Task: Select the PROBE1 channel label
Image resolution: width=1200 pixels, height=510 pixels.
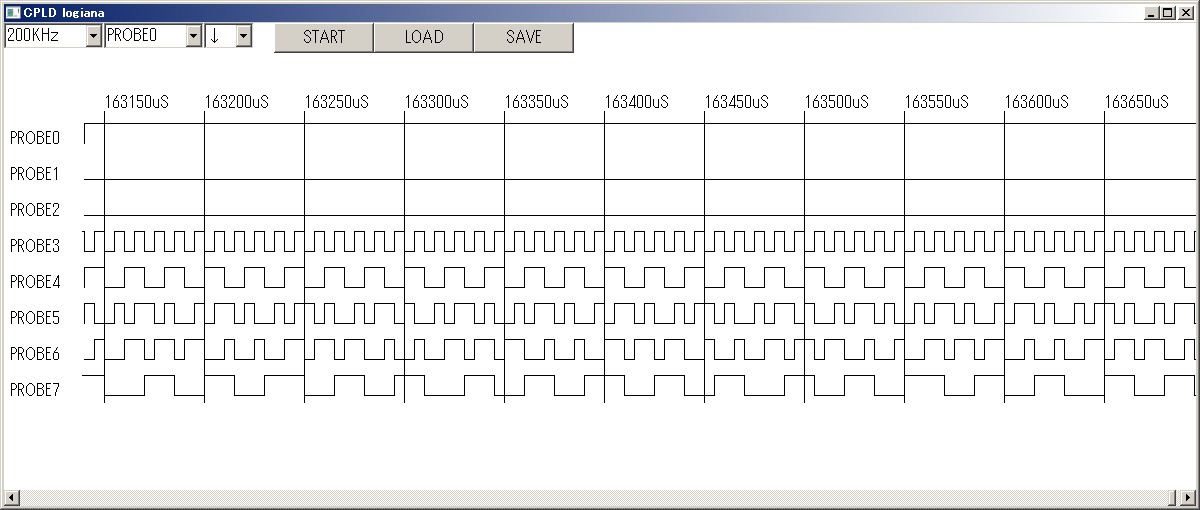Action: point(35,173)
